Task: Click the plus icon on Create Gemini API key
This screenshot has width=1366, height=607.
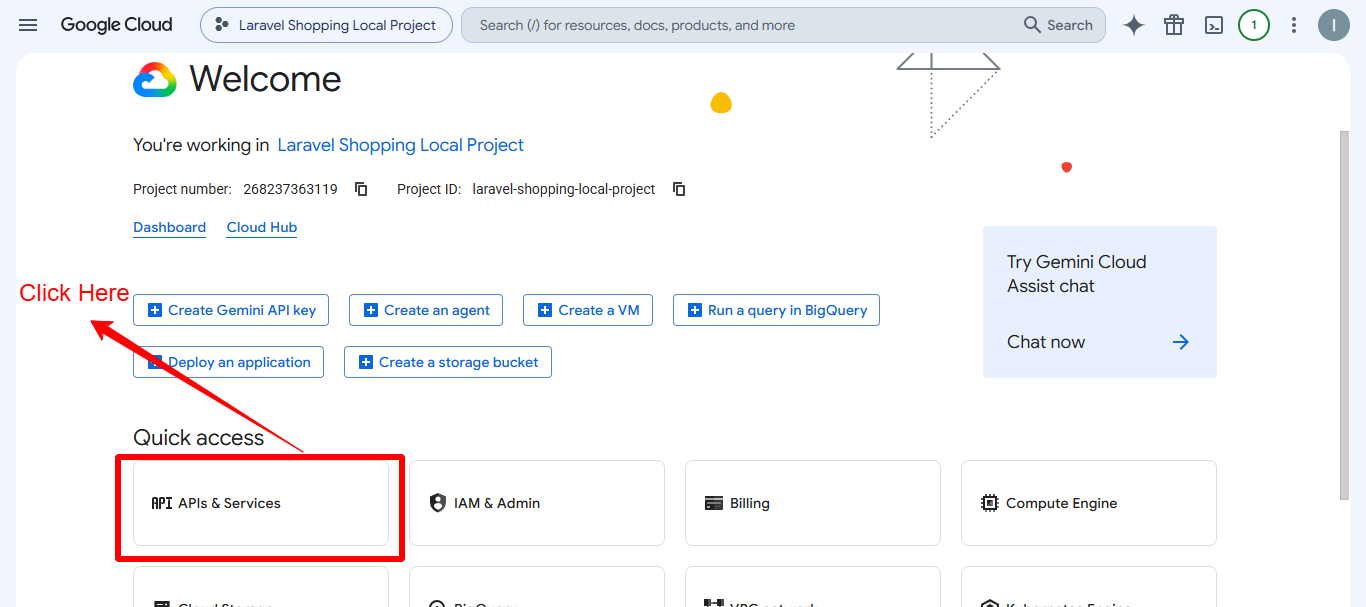Action: tap(155, 310)
